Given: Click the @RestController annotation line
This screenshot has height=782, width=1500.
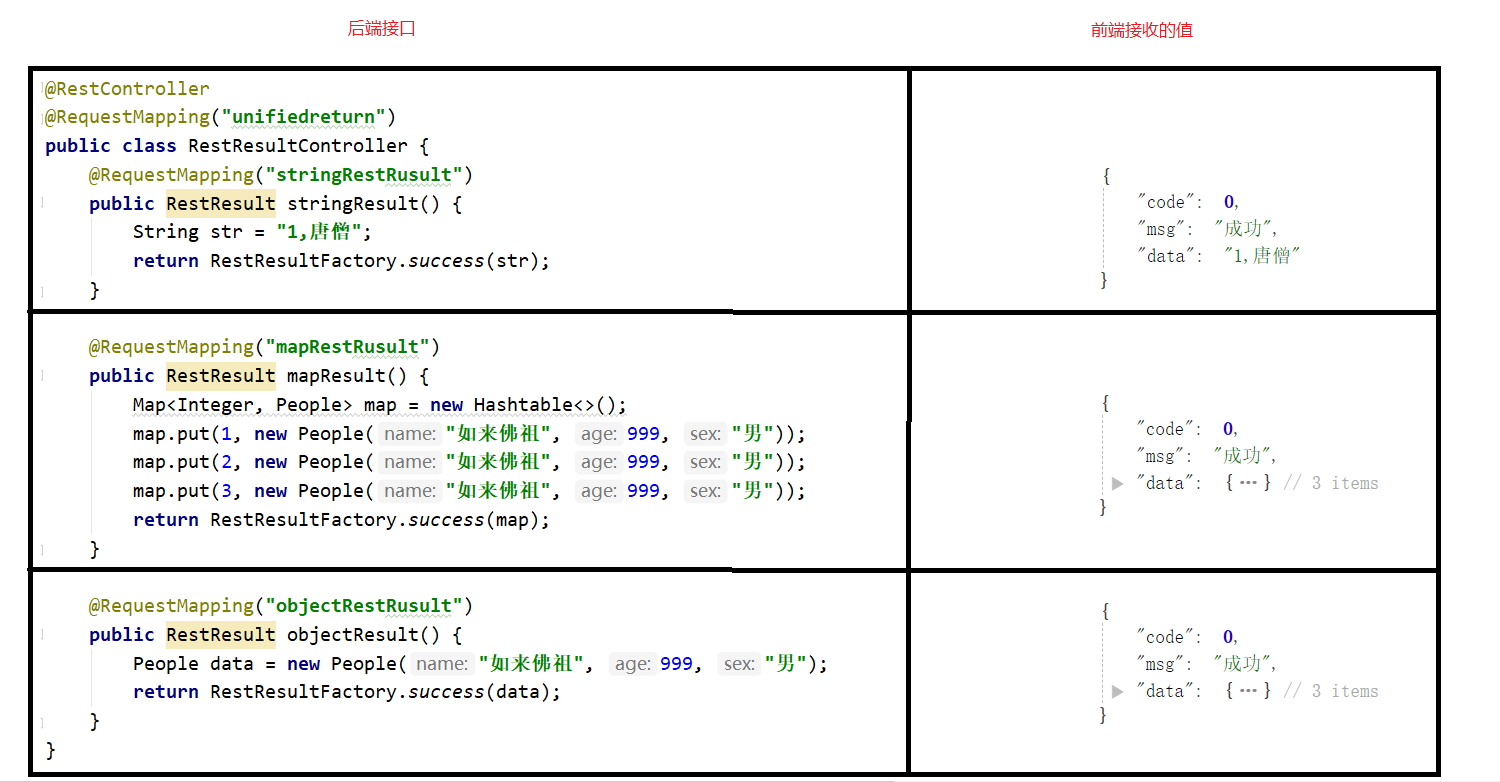Looking at the screenshot, I should [127, 88].
